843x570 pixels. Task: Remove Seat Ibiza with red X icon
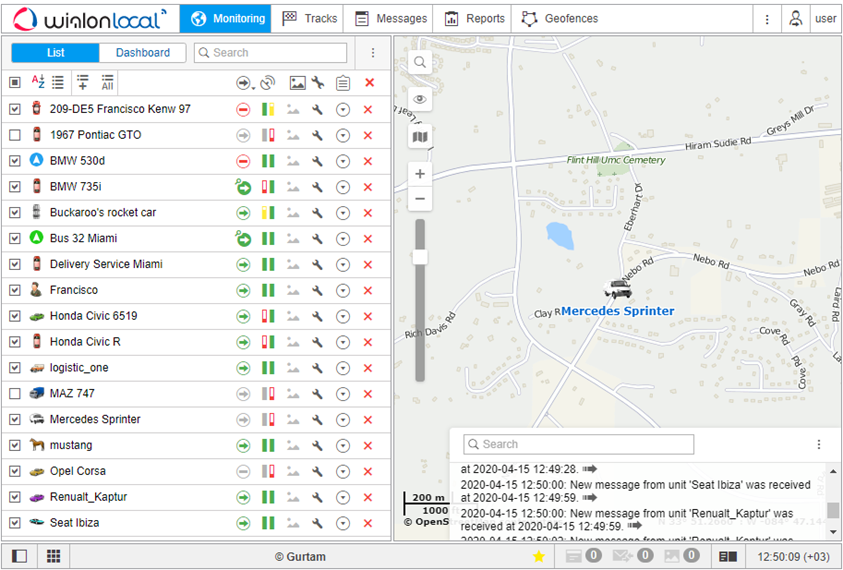click(x=367, y=523)
